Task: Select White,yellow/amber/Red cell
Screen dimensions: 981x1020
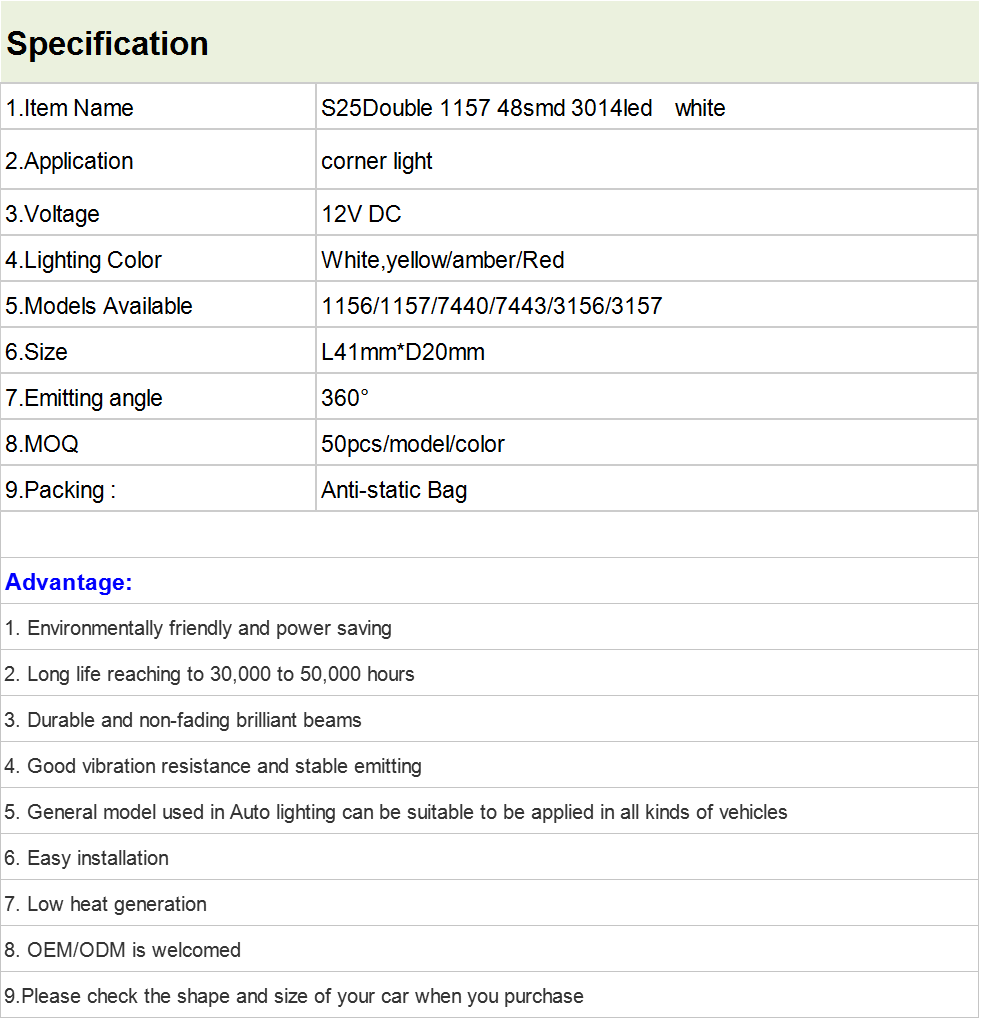Action: tap(647, 259)
